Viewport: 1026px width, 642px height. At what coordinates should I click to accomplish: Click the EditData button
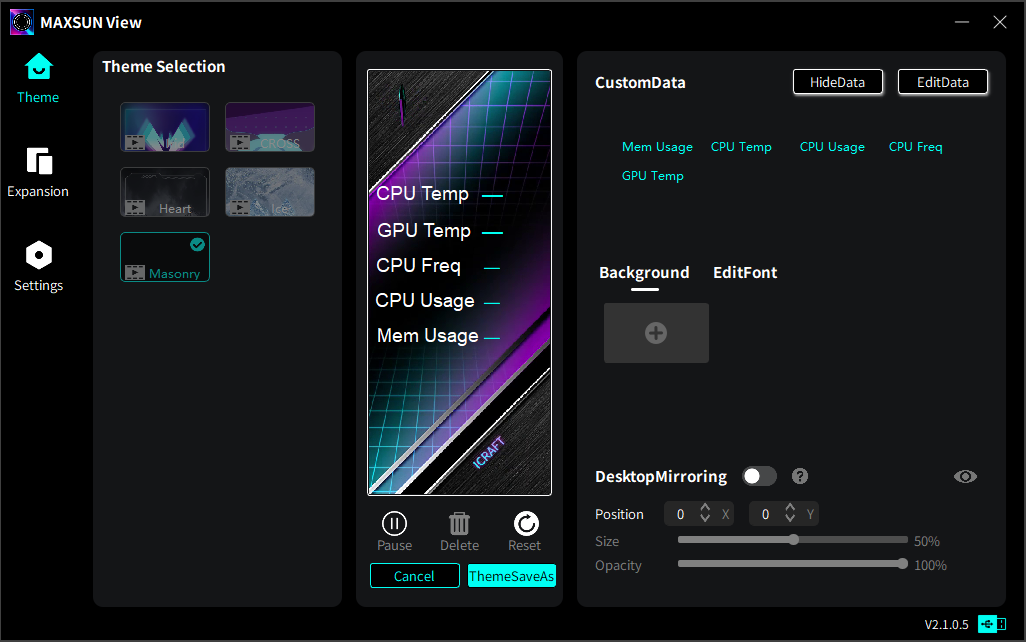(x=942, y=82)
